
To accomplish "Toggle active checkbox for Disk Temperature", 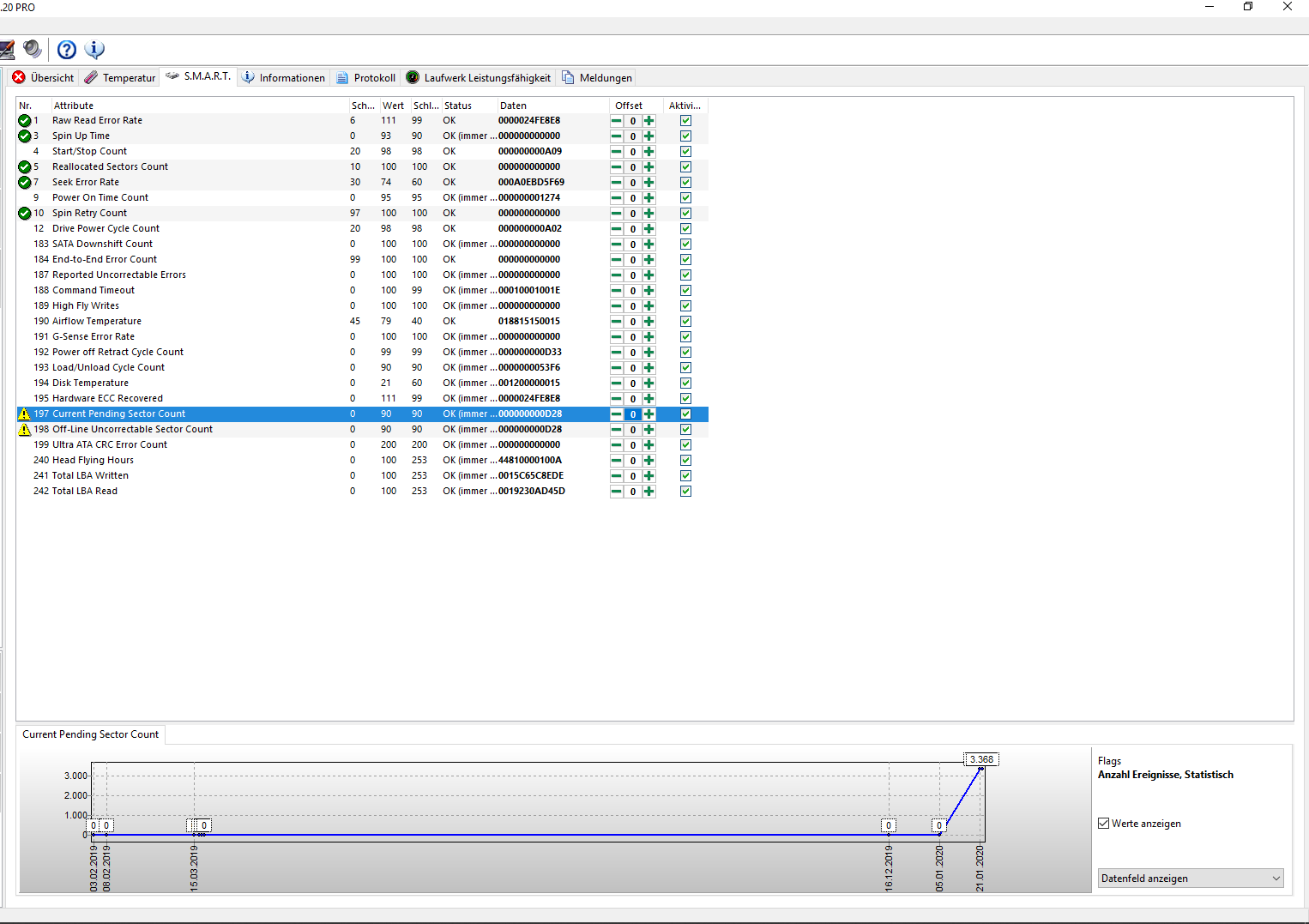I will [x=685, y=383].
